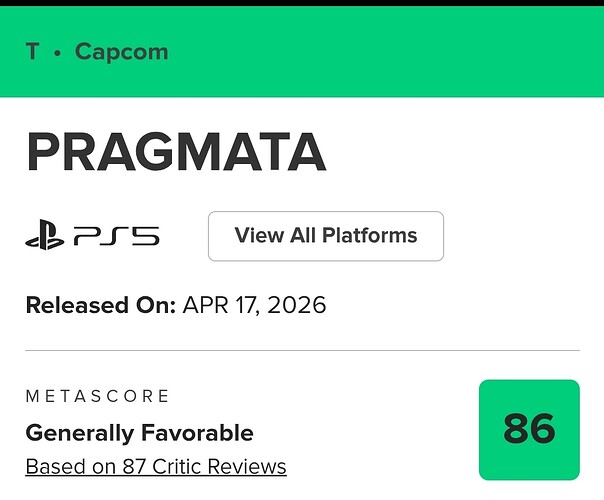604x500 pixels.
Task: Click the green 86 Metascore box
Action: click(x=529, y=429)
